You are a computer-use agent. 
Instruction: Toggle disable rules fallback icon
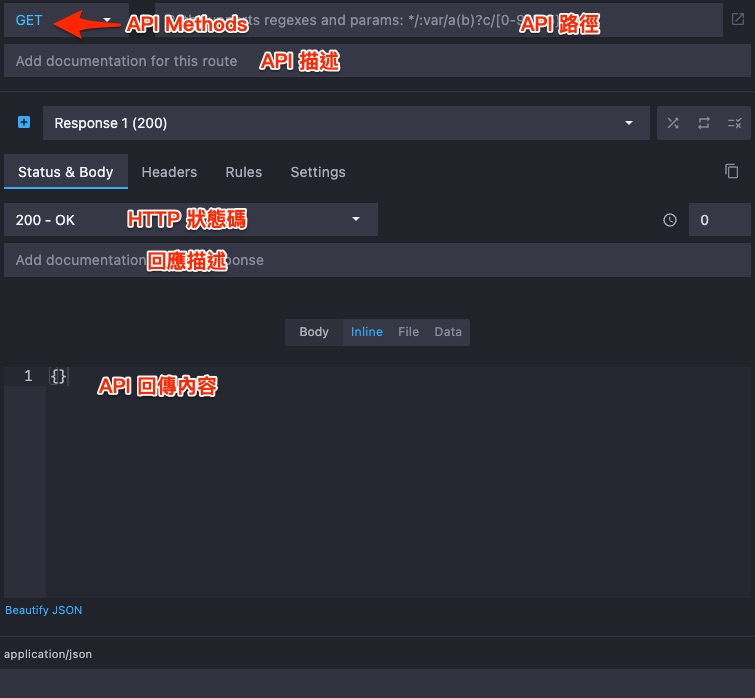click(x=734, y=123)
